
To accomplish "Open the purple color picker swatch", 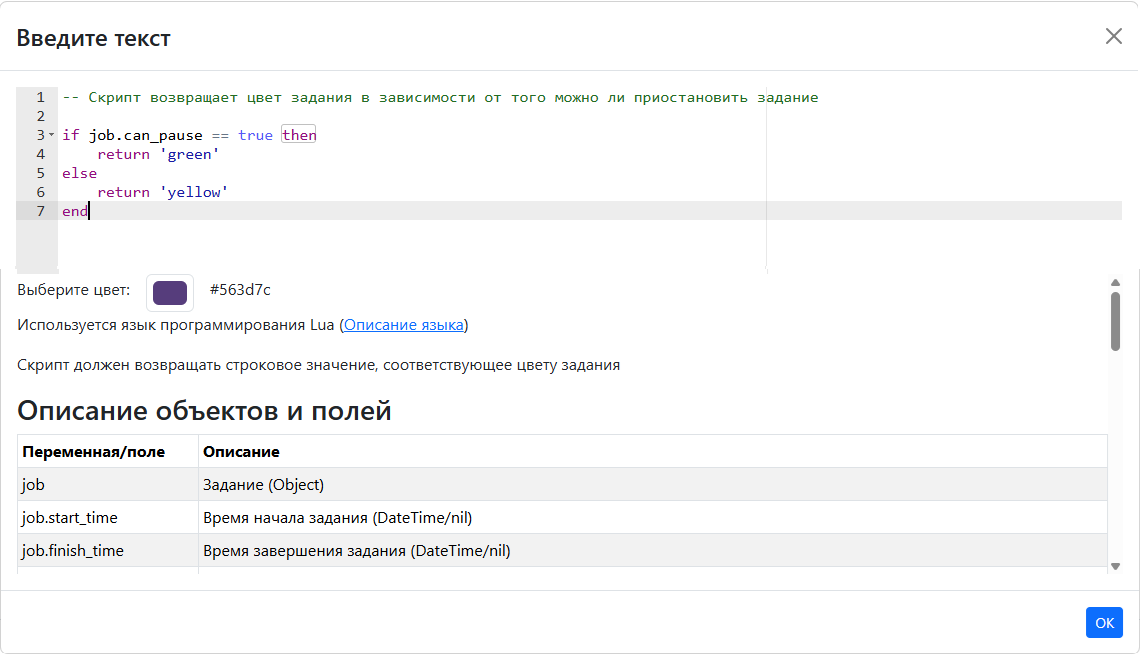I will coord(170,292).
